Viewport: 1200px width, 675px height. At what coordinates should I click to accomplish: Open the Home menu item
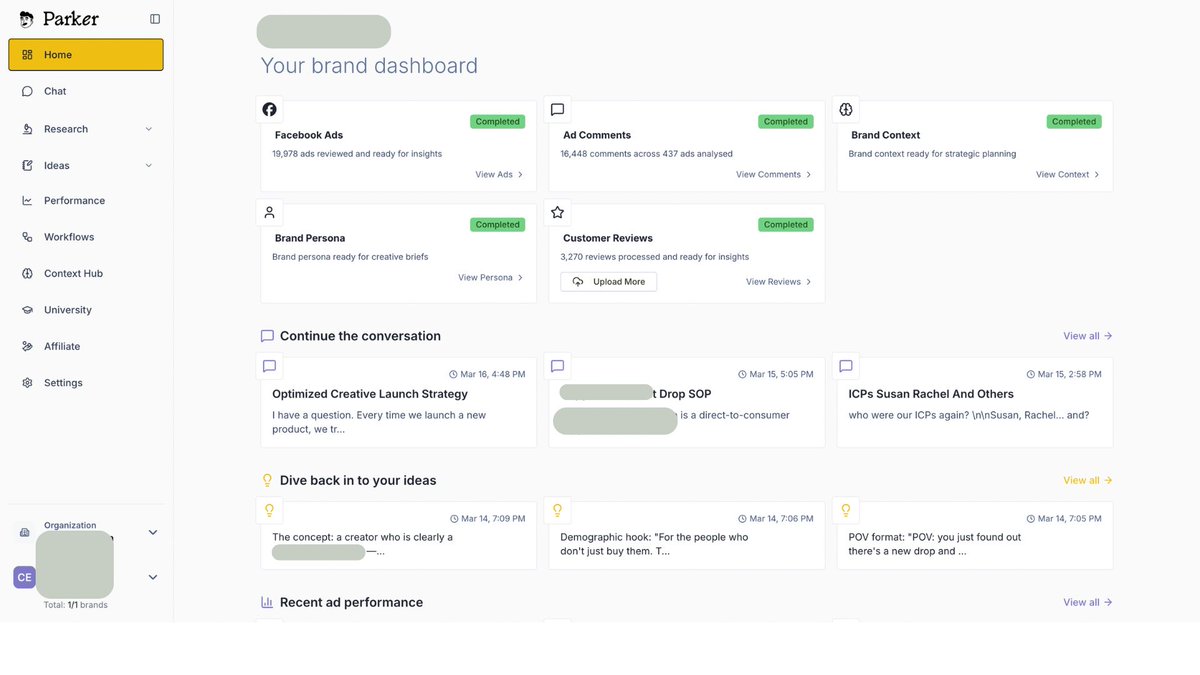tap(86, 55)
